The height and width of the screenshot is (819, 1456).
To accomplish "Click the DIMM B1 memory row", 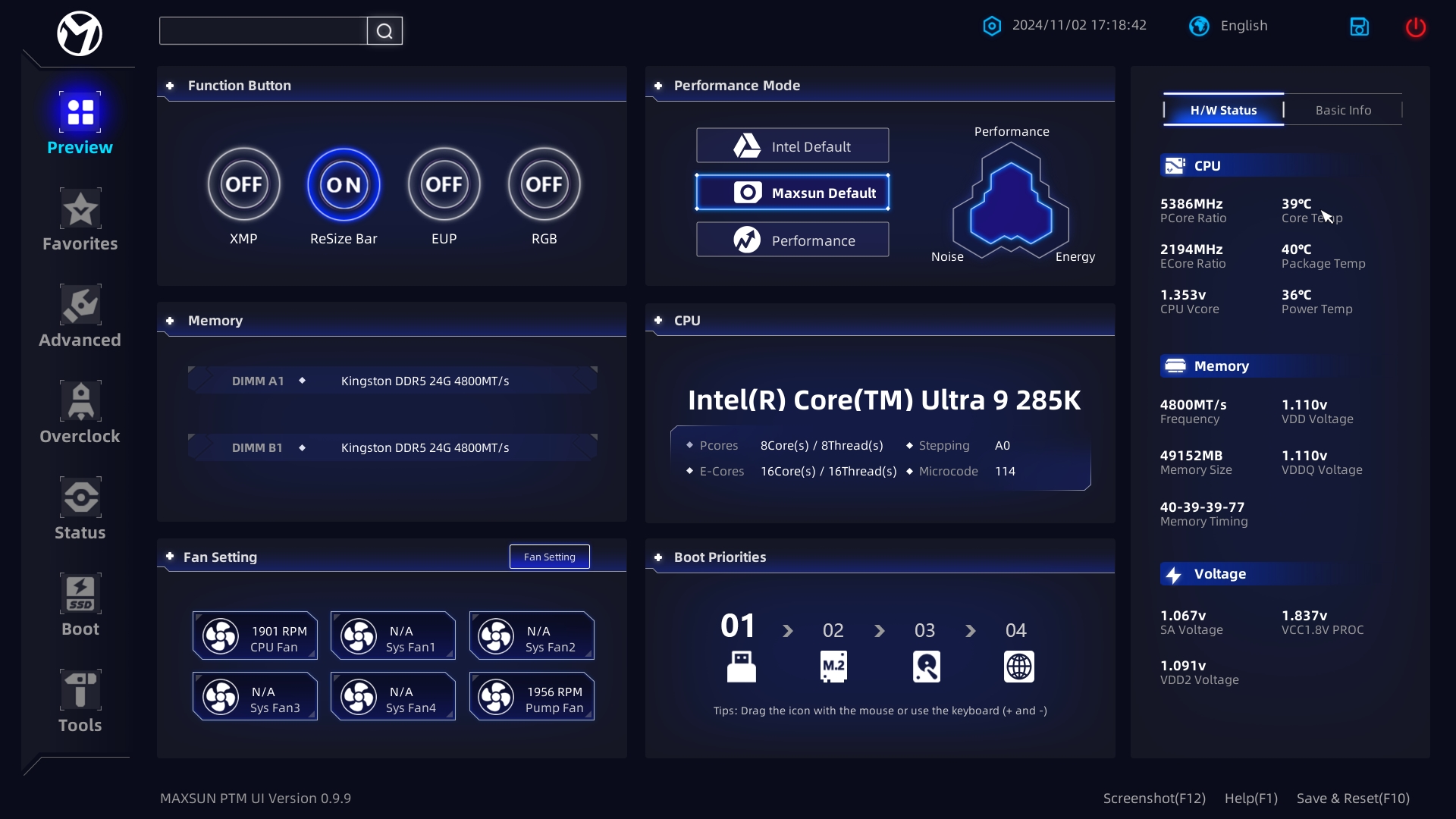I will [x=393, y=447].
